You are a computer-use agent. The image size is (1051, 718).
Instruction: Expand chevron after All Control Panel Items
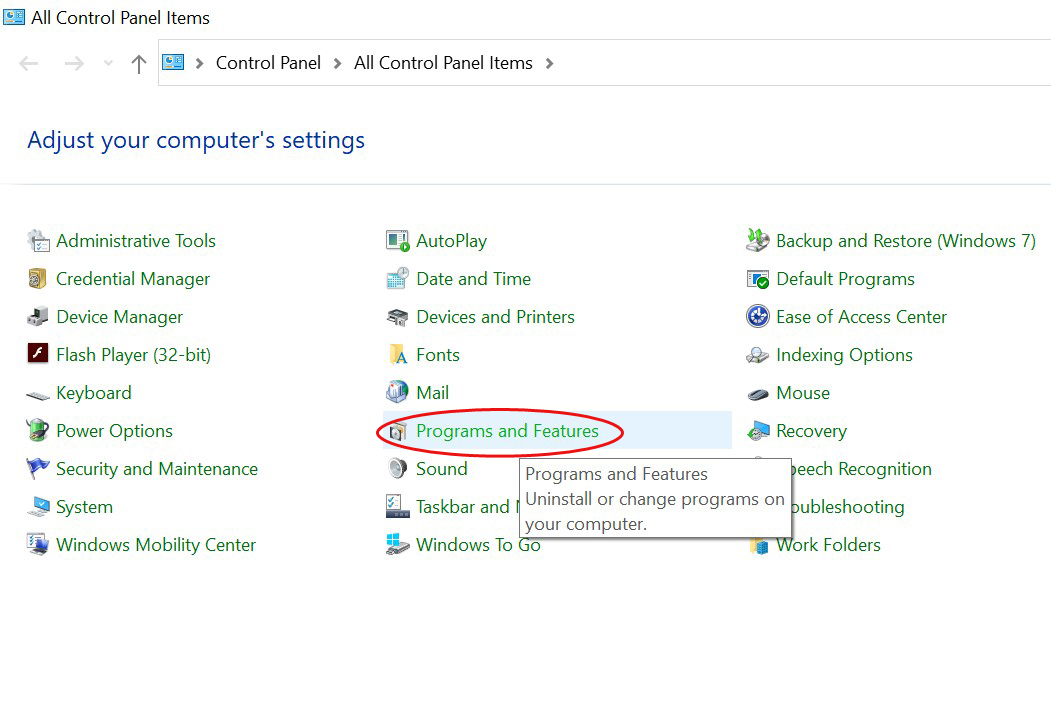(549, 63)
